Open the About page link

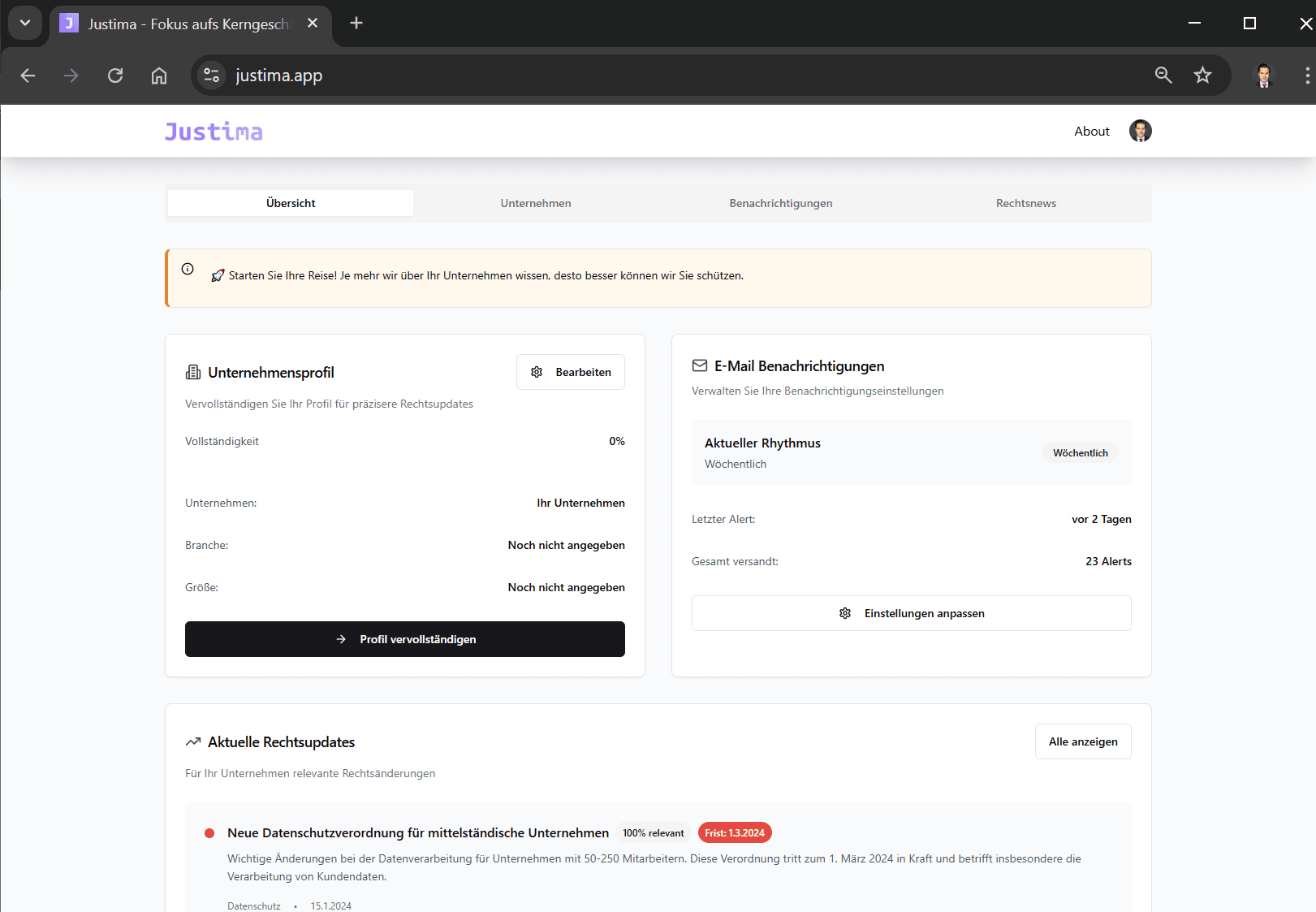[1091, 132]
